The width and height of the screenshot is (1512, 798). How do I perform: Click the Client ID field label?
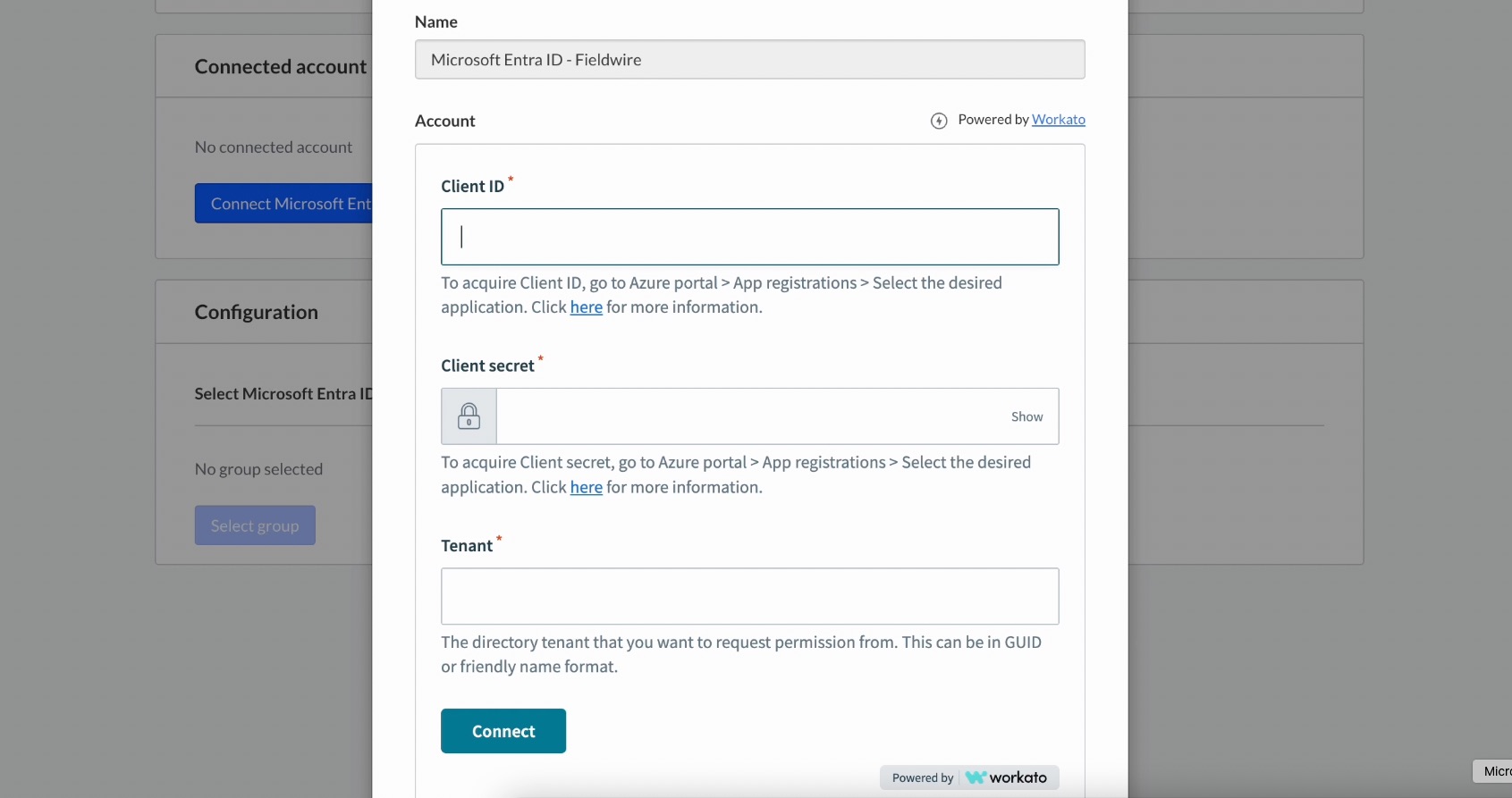coord(472,187)
